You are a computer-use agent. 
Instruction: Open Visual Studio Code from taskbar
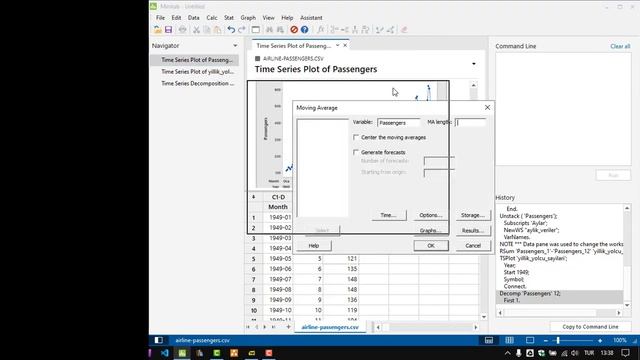164,353
